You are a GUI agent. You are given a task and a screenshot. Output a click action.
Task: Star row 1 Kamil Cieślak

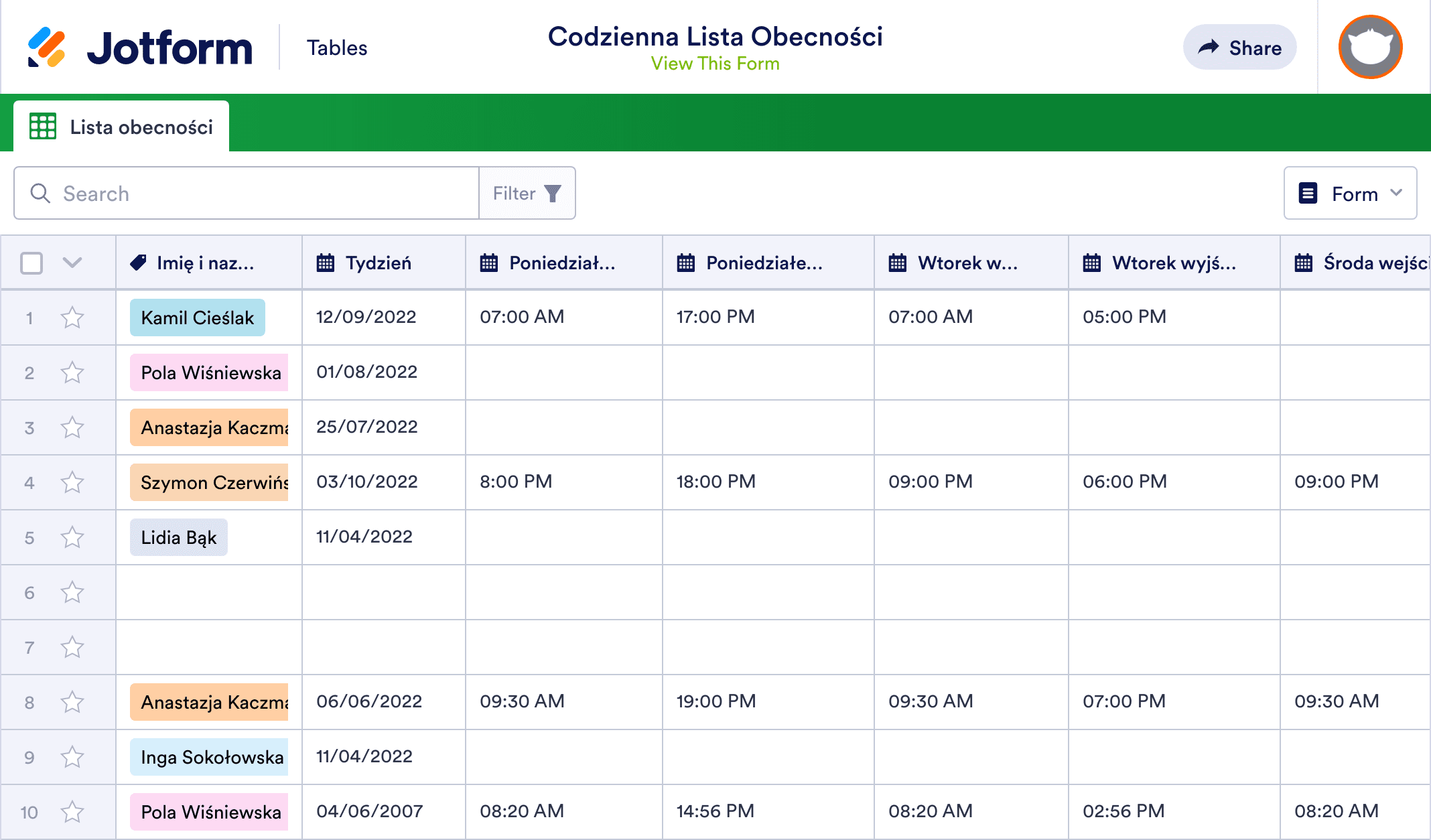72,318
